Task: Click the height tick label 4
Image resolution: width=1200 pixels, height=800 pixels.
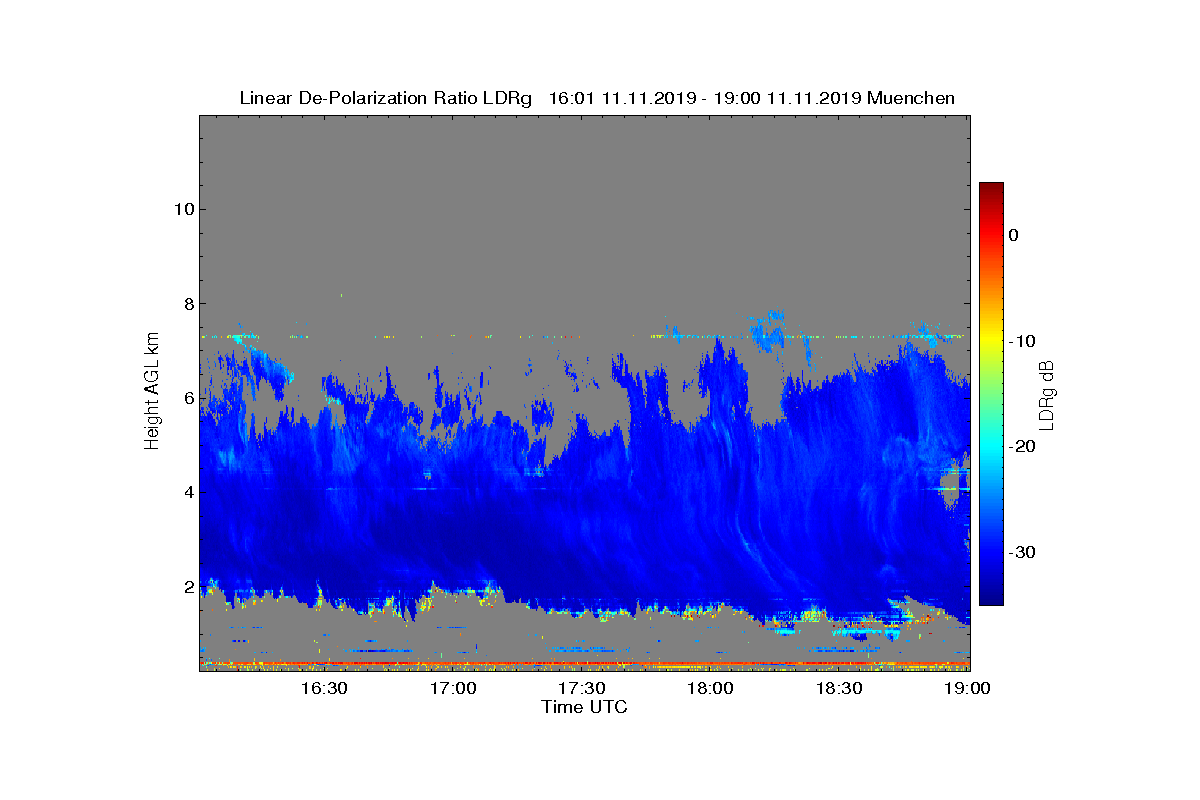Action: pyautogui.click(x=188, y=492)
